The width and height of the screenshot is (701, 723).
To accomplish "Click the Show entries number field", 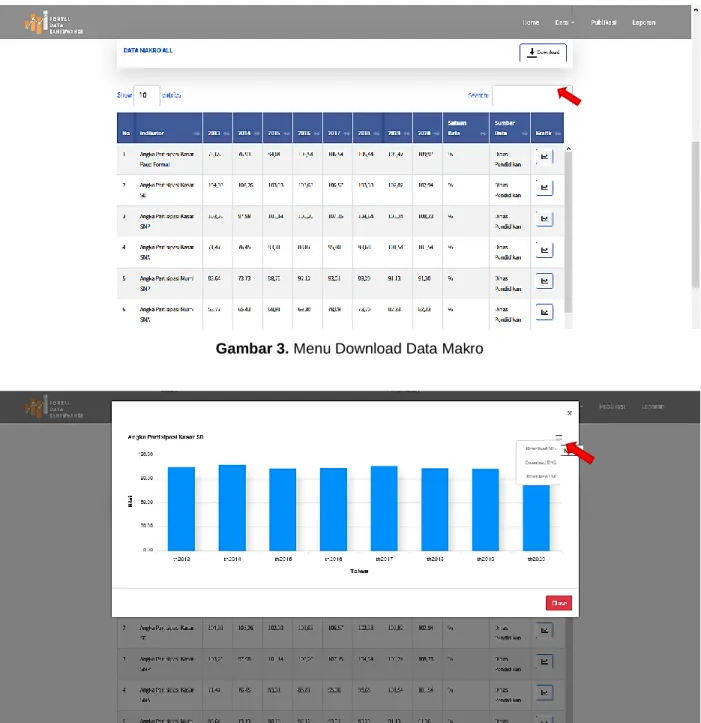I will pyautogui.click(x=147, y=95).
